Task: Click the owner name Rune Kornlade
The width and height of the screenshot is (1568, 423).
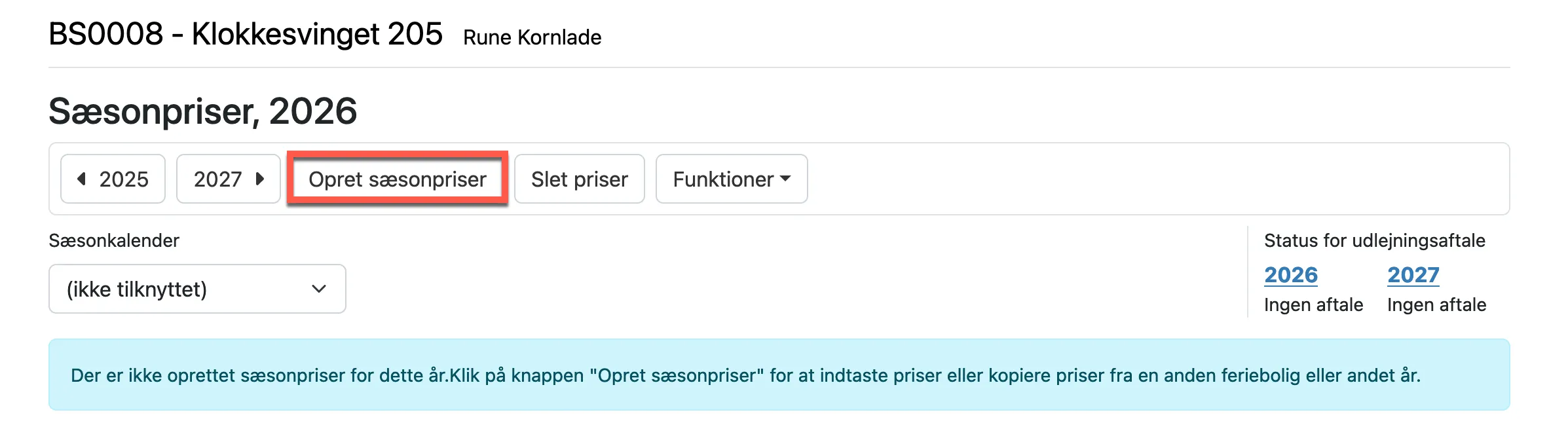Action: pyautogui.click(x=532, y=38)
